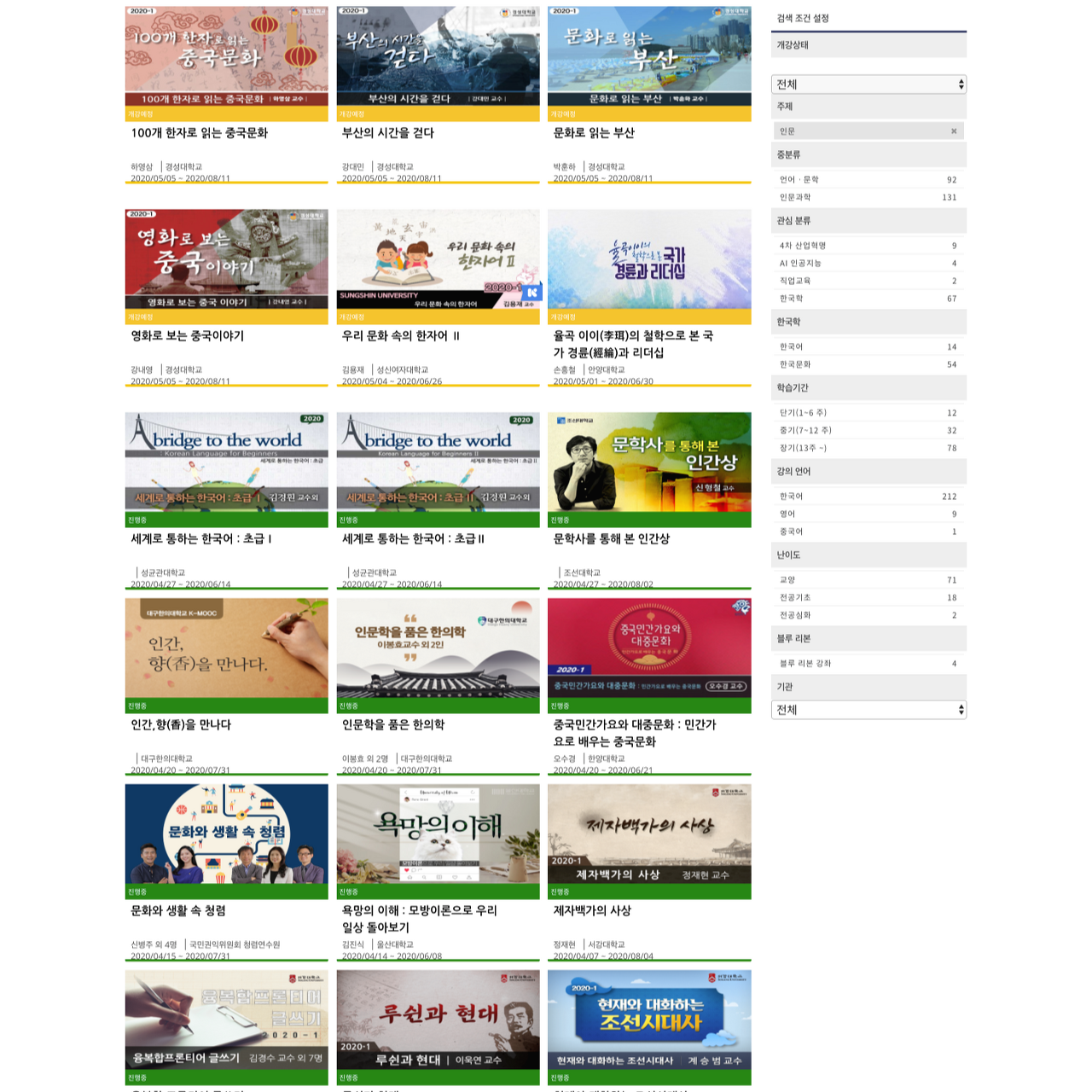
Task: Open 세계로 통하는 한국어 : 초급 I title
Action: (x=201, y=539)
